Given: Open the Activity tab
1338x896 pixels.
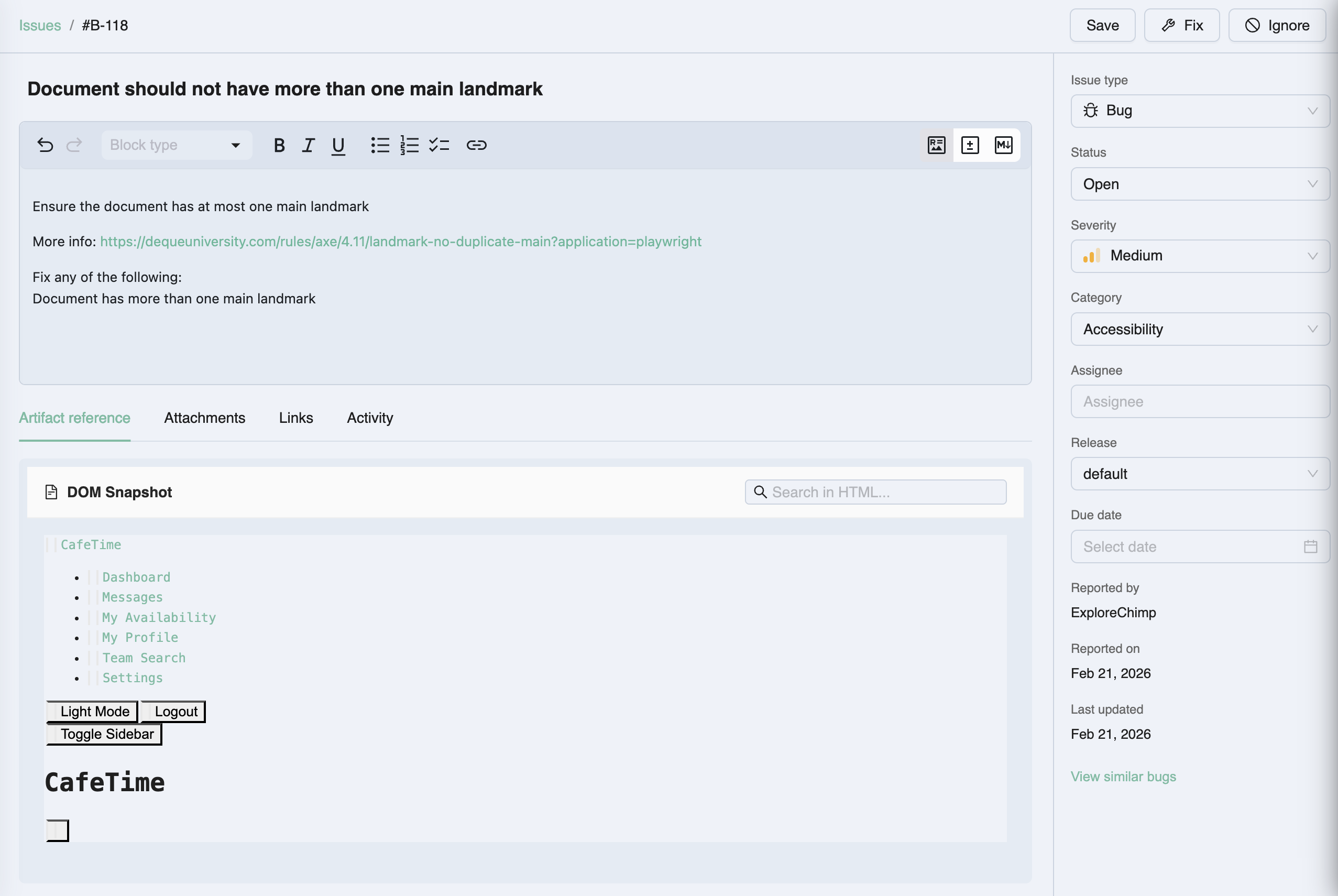Looking at the screenshot, I should tap(370, 418).
